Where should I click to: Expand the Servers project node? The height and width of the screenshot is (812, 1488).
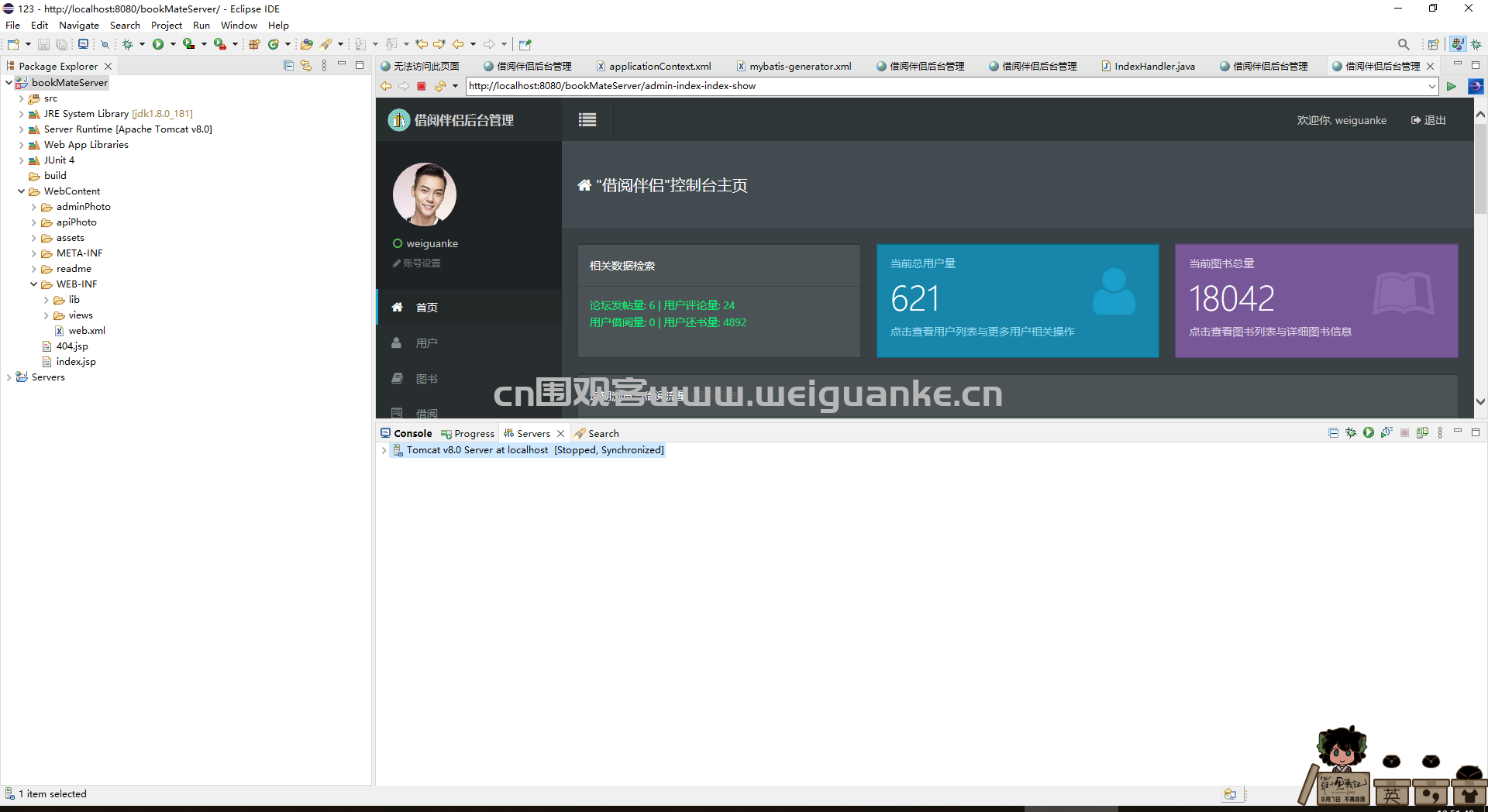(x=9, y=377)
